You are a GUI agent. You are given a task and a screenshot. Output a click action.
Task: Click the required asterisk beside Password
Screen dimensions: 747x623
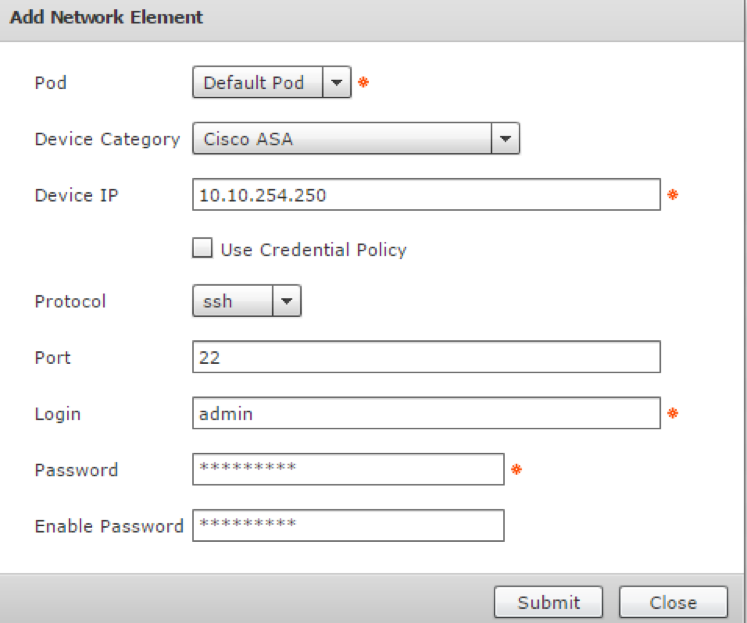click(516, 469)
